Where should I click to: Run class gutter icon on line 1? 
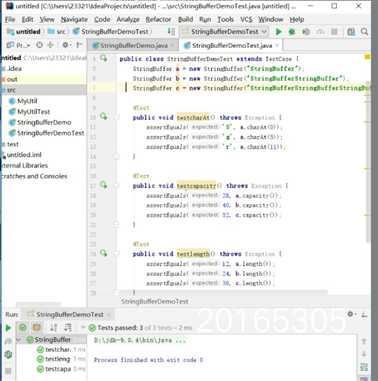pos(104,59)
